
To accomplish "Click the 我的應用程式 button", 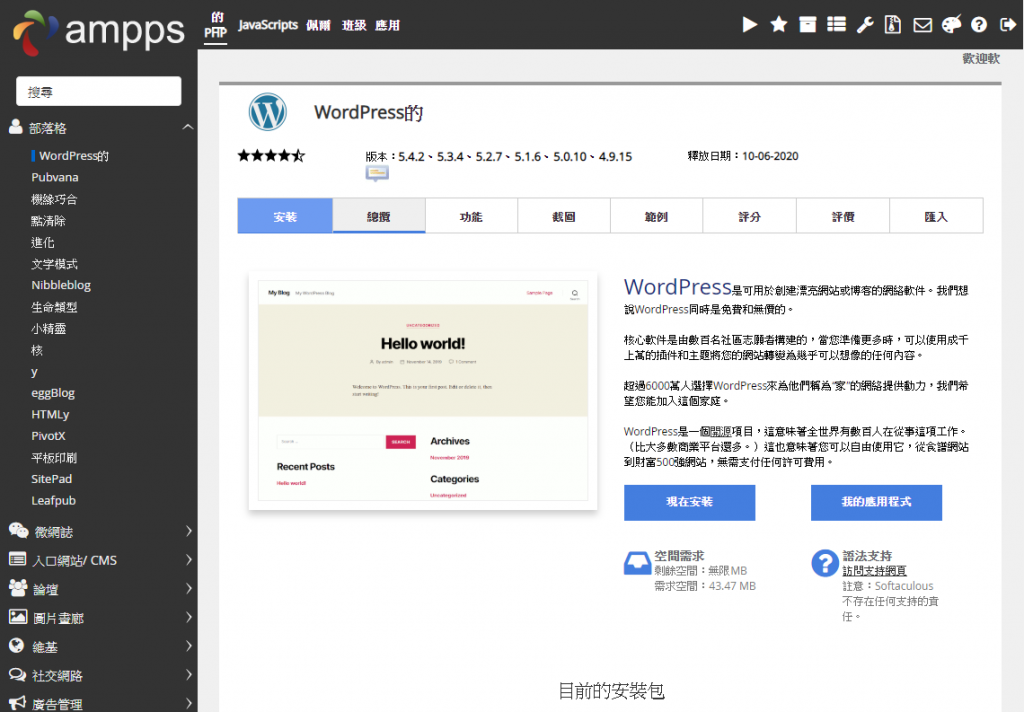I will pos(876,502).
